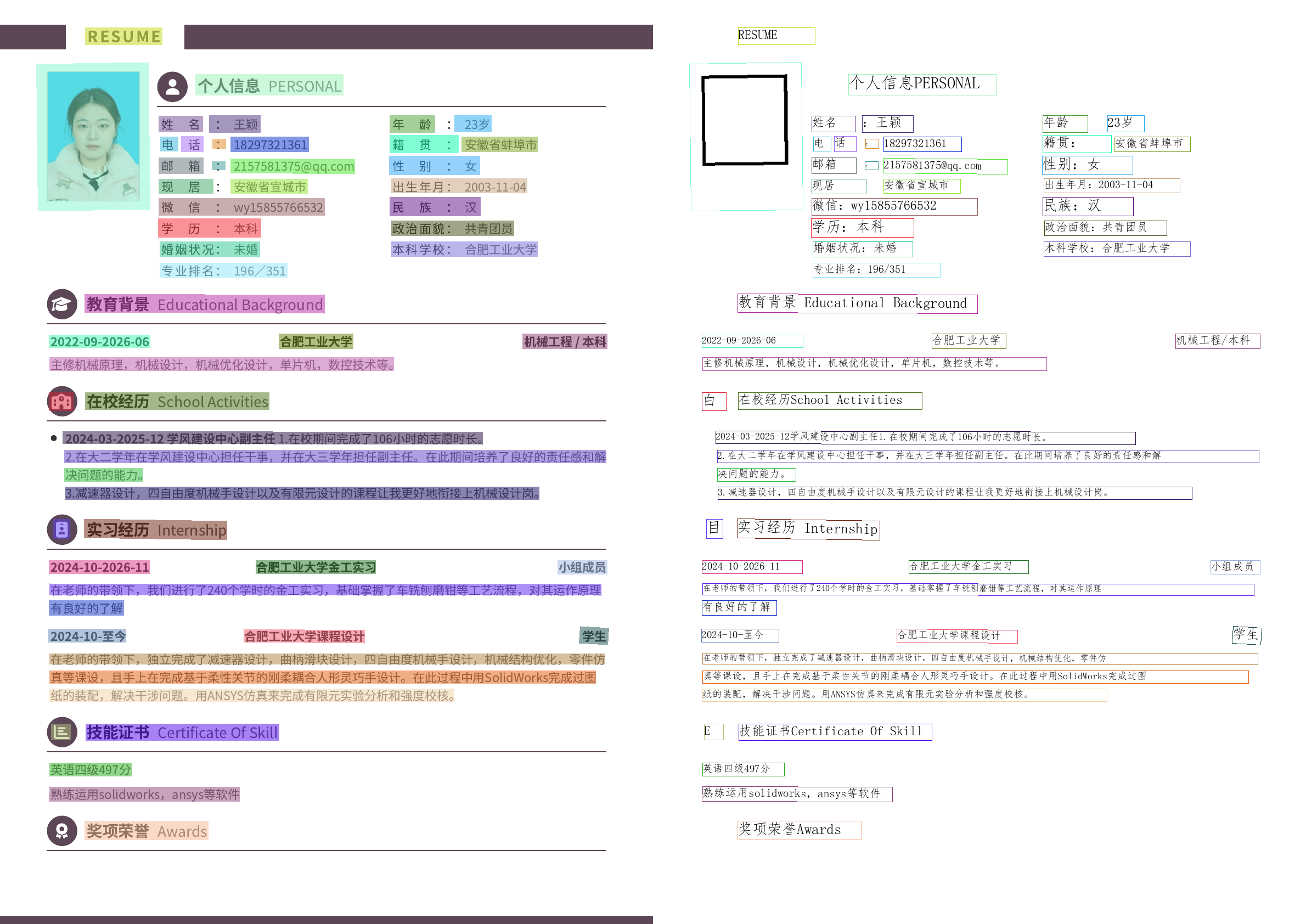Click phone number 18297321361 on left
Viewport: 1306px width, 924px height.
tap(270, 144)
